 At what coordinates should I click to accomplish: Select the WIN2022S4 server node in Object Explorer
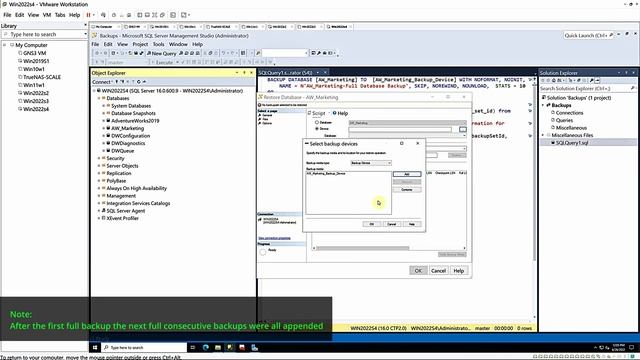coord(172,91)
